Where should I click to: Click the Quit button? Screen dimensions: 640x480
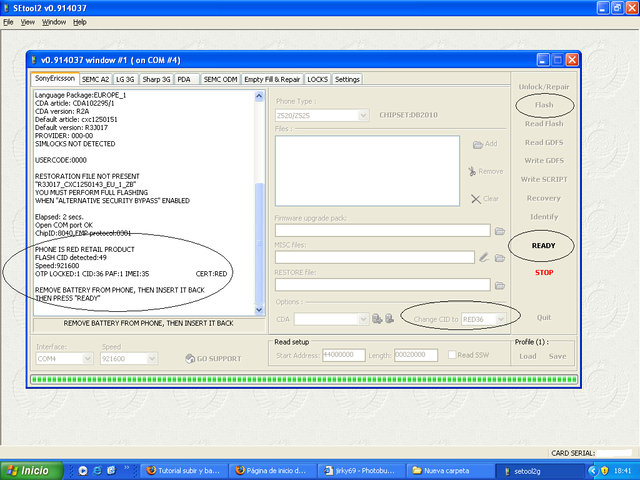click(x=544, y=318)
